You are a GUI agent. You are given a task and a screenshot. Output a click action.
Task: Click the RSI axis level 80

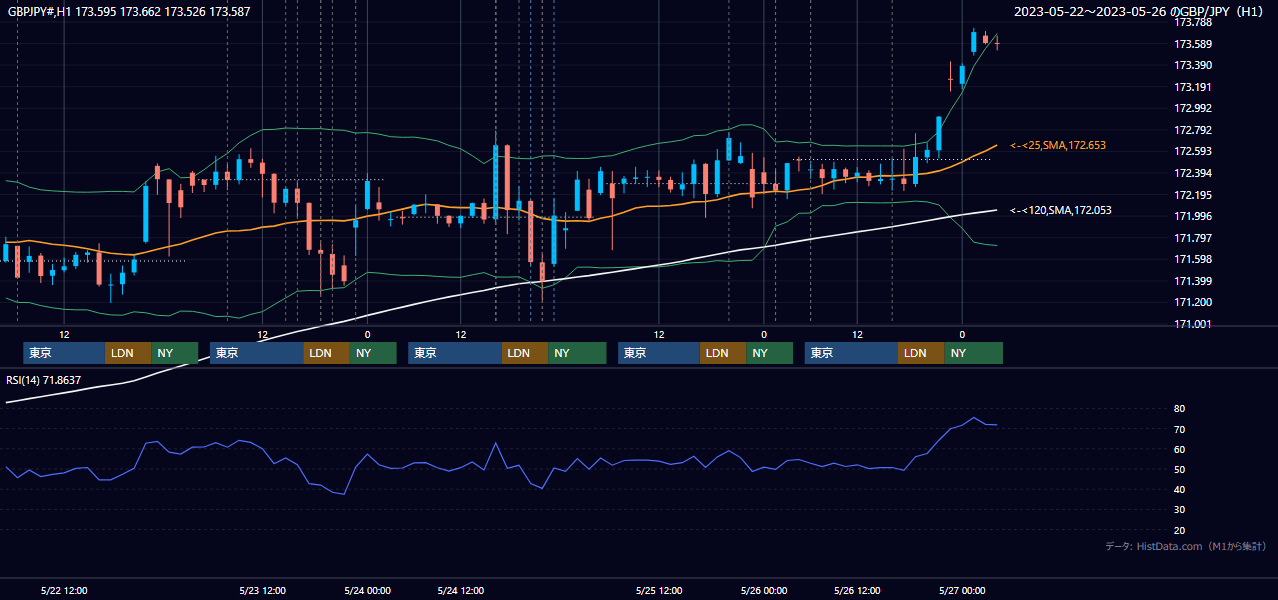[1179, 409]
